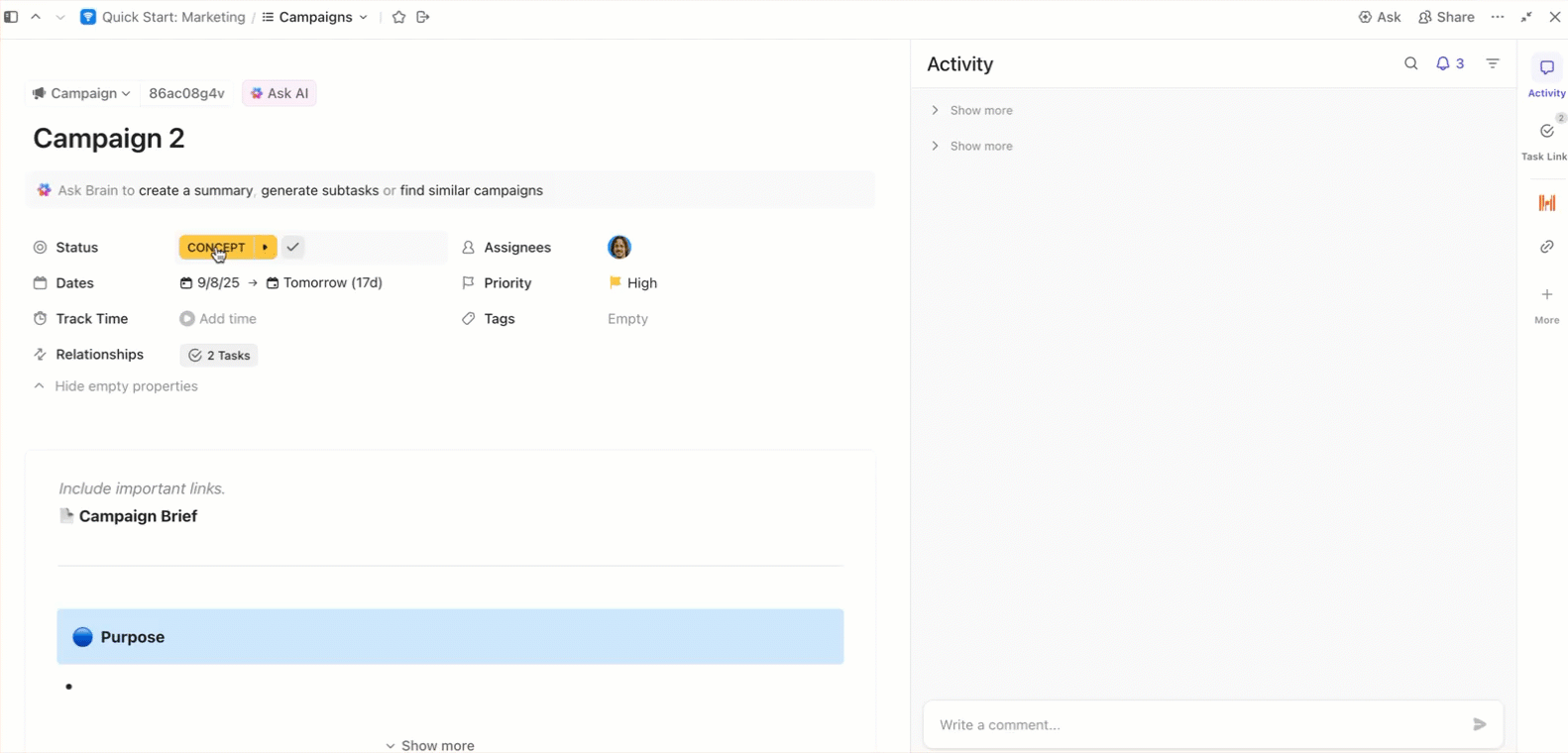The image size is (1568, 753).
Task: Click the orange bars sidebar icon
Action: [x=1546, y=203]
